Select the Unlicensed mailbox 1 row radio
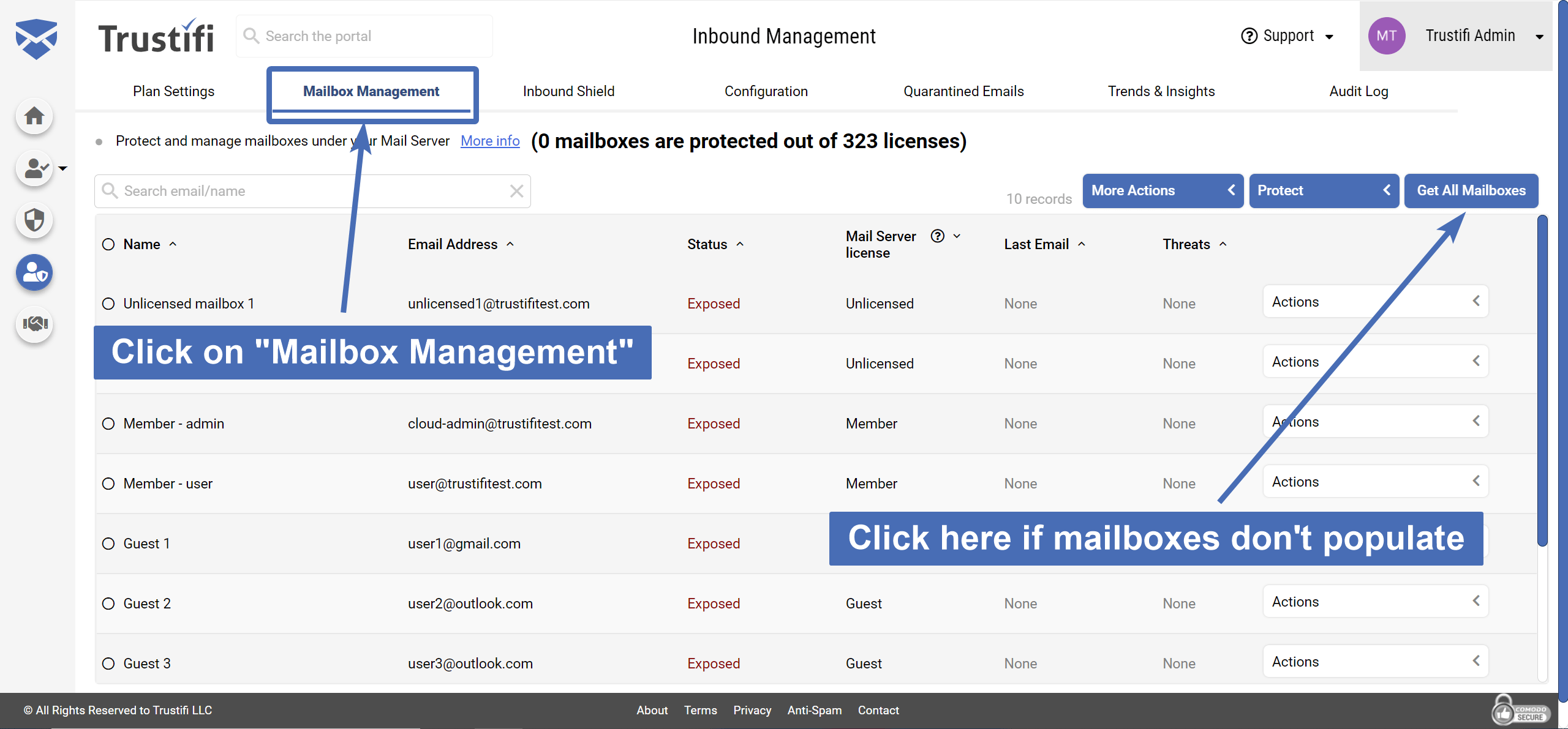This screenshot has width=1568, height=729. coord(108,304)
